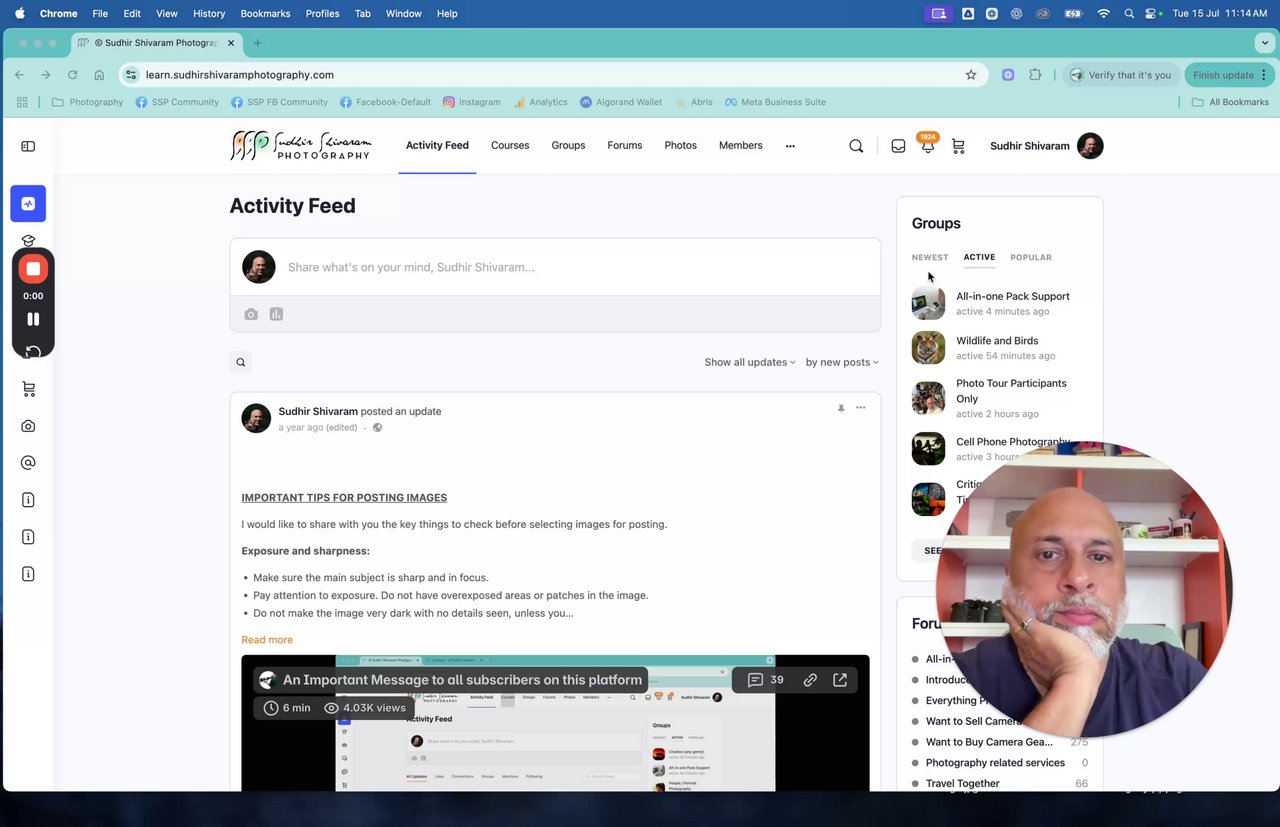Attach a photo using the camera icon

[251, 314]
